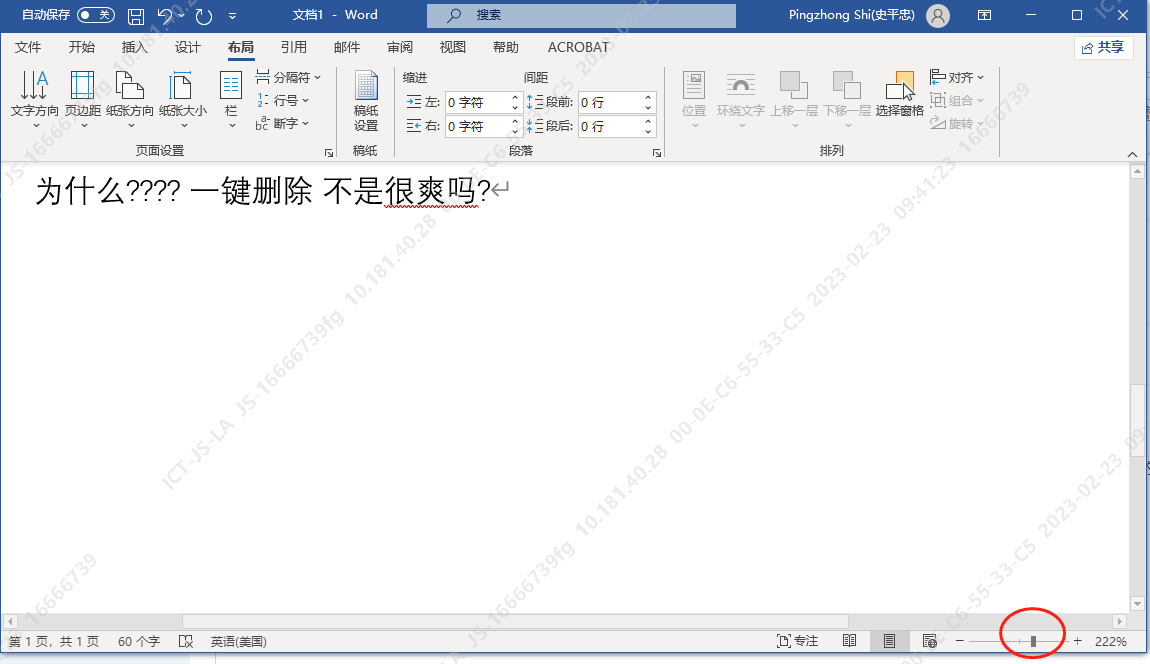
Task: Open the 文字方向 text direction tool
Action: 34,98
